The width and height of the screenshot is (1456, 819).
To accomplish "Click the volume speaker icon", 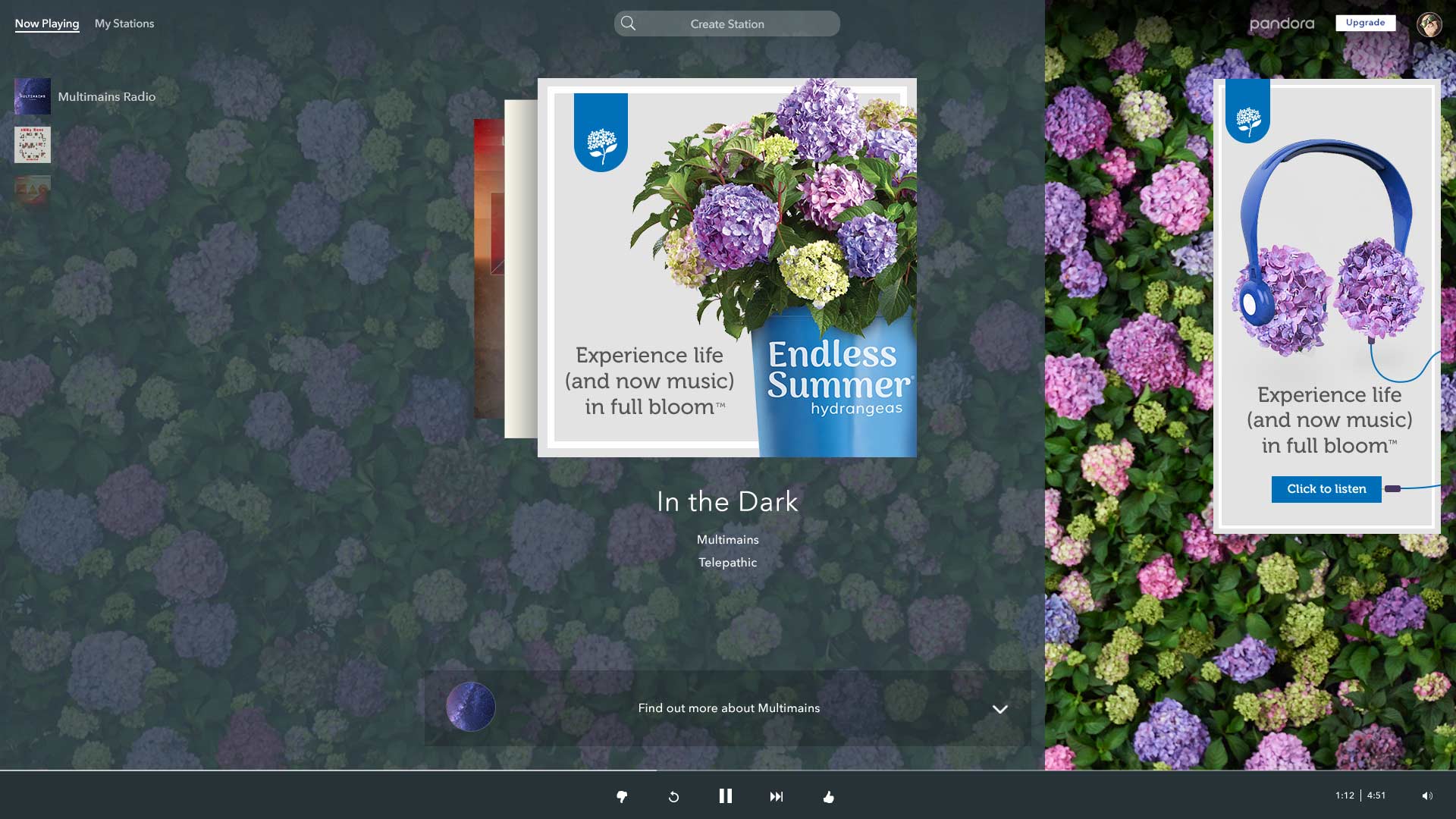I will tap(1427, 795).
